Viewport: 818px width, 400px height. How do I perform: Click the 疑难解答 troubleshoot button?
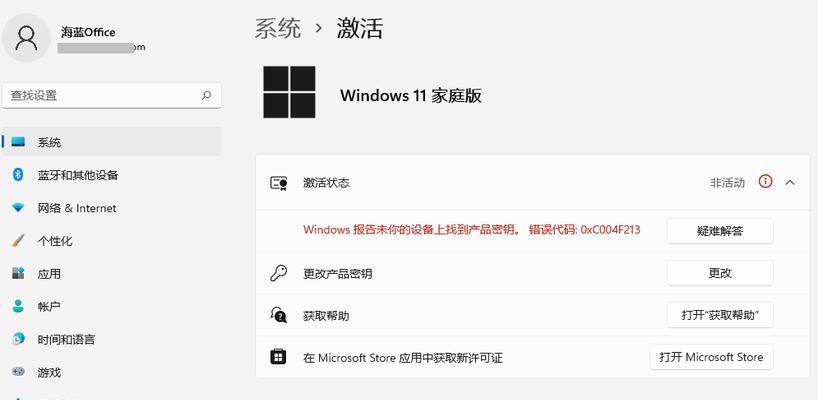pyautogui.click(x=720, y=231)
